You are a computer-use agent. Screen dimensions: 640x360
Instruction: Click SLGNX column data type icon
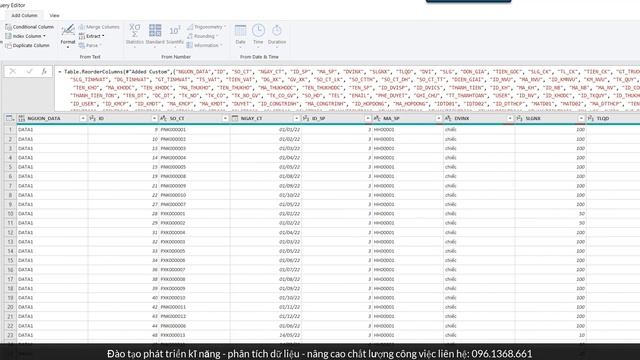pyautogui.click(x=519, y=118)
